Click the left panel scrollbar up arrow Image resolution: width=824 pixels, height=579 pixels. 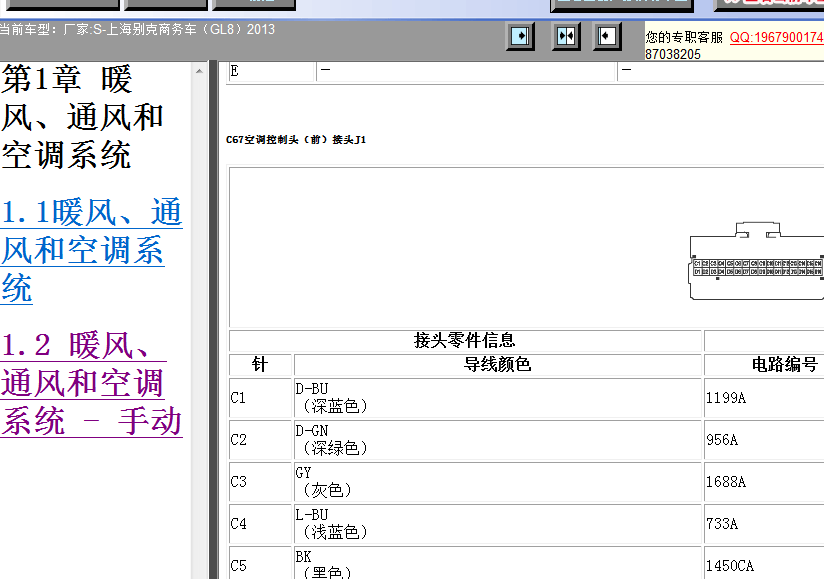pos(199,70)
